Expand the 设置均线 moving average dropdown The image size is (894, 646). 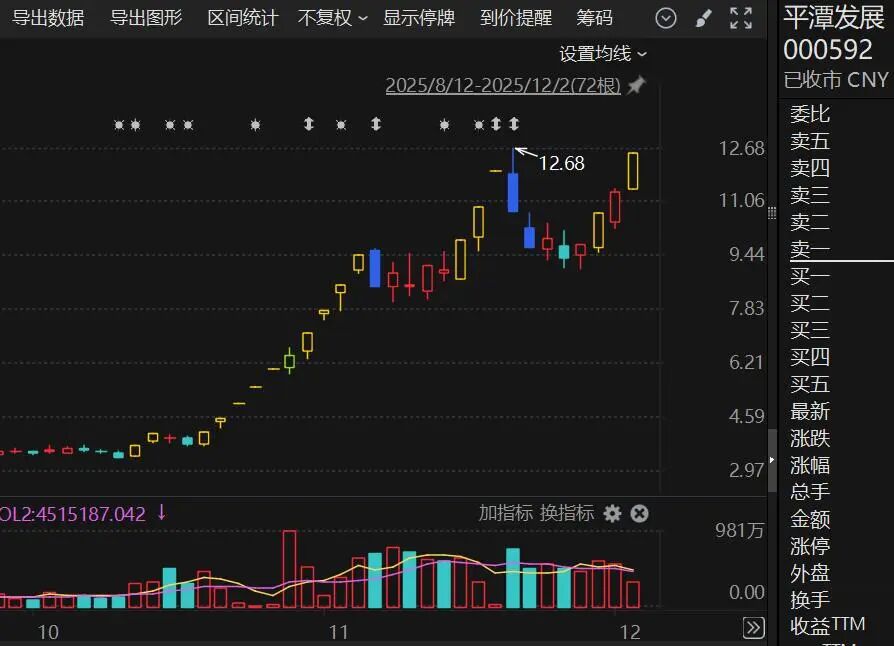[x=603, y=54]
